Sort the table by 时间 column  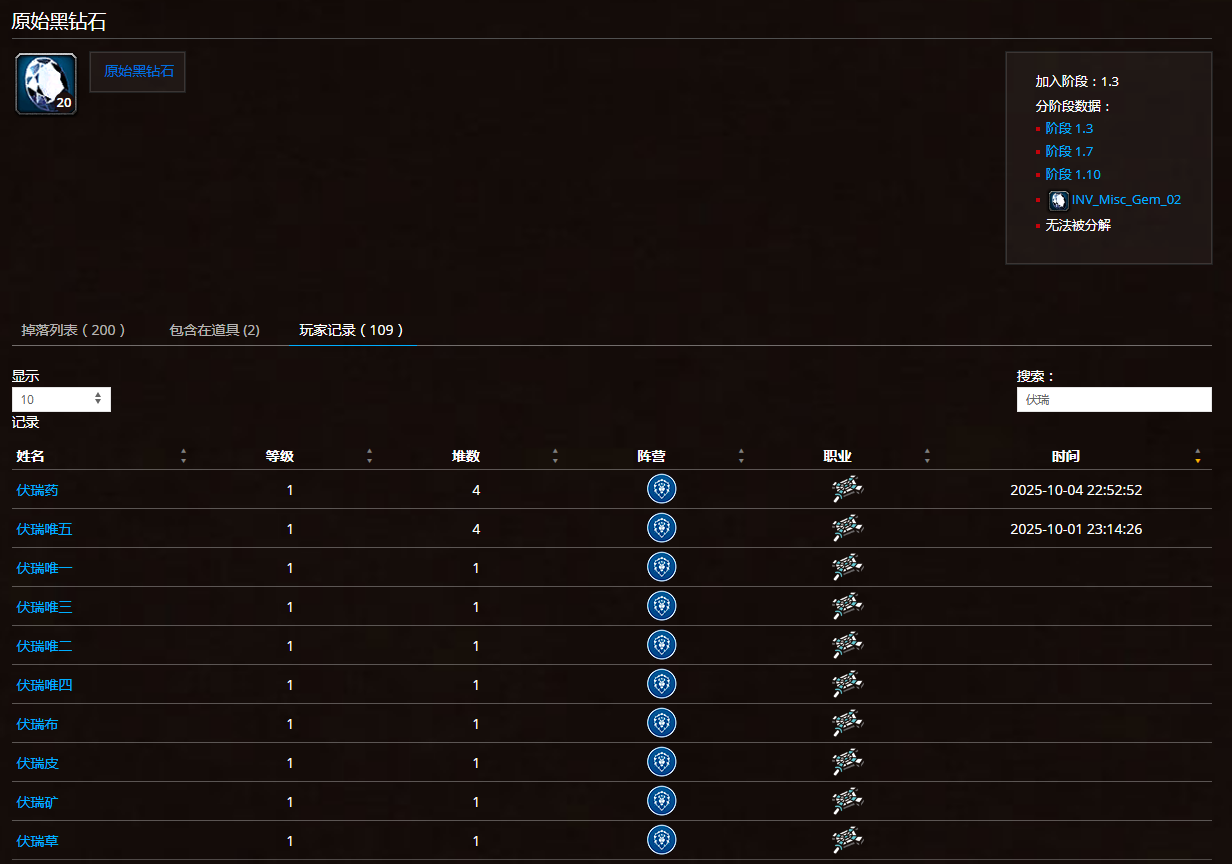(x=1066, y=456)
